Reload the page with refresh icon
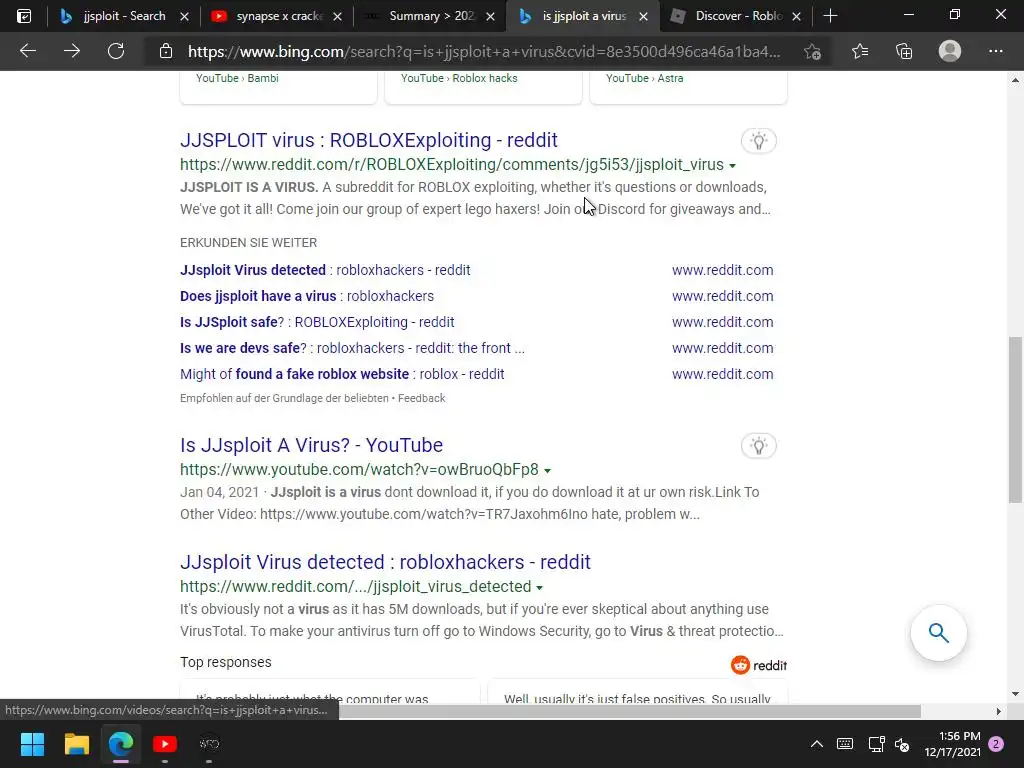The image size is (1024, 768). [x=116, y=51]
